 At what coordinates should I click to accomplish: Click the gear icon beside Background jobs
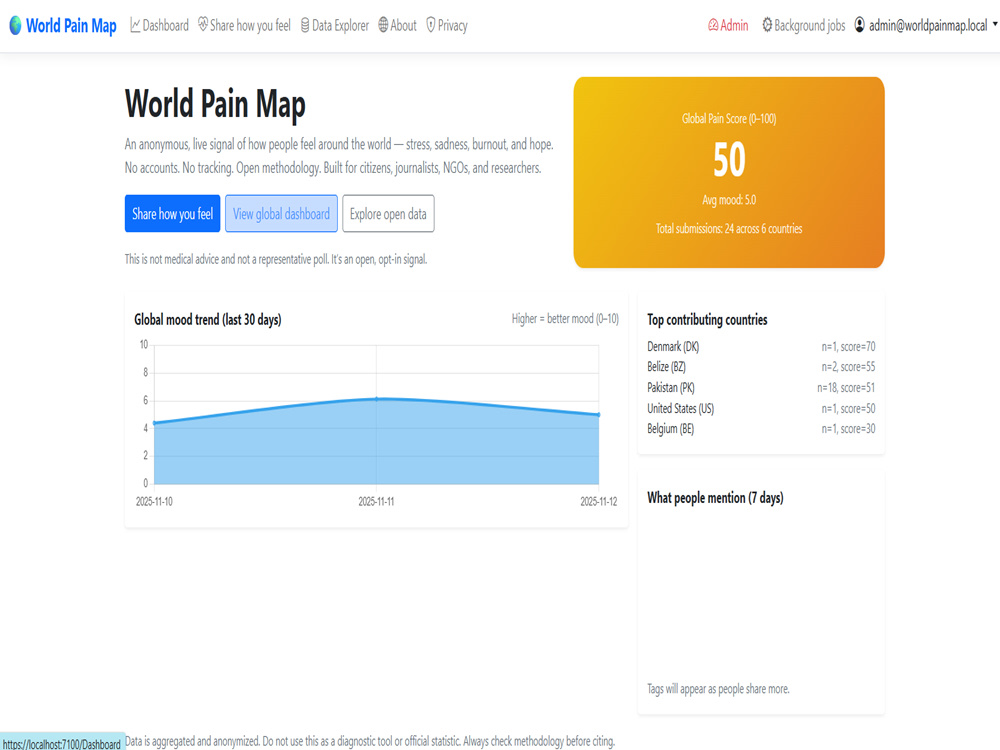pyautogui.click(x=767, y=25)
